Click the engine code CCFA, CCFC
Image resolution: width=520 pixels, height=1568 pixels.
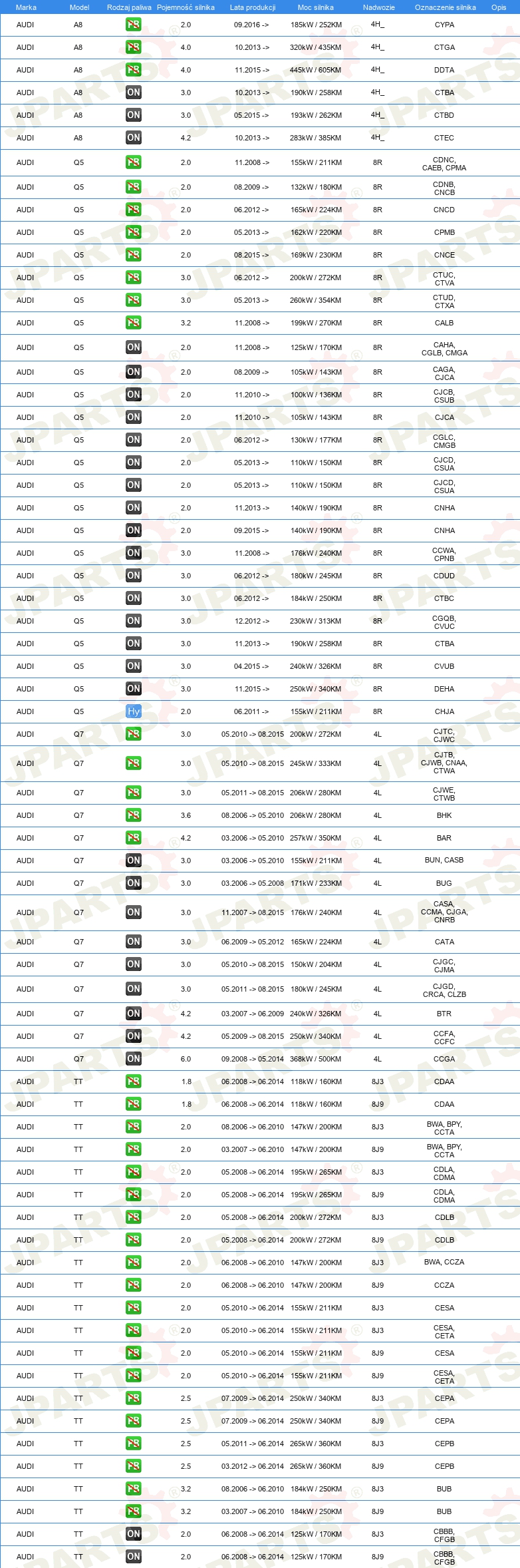(444, 1038)
